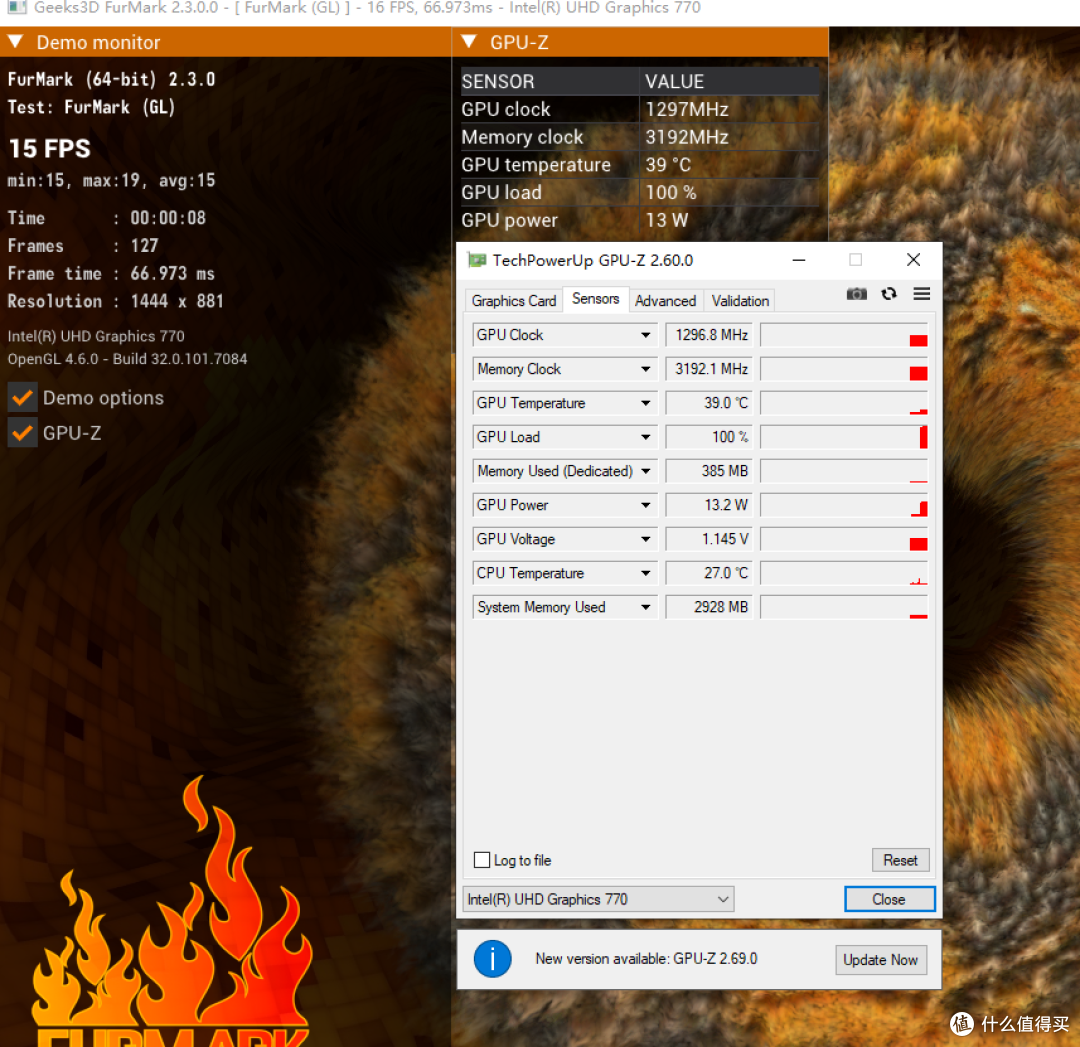
Task: Click the New version available GPU-Z 2.69.0 text
Action: tap(646, 959)
